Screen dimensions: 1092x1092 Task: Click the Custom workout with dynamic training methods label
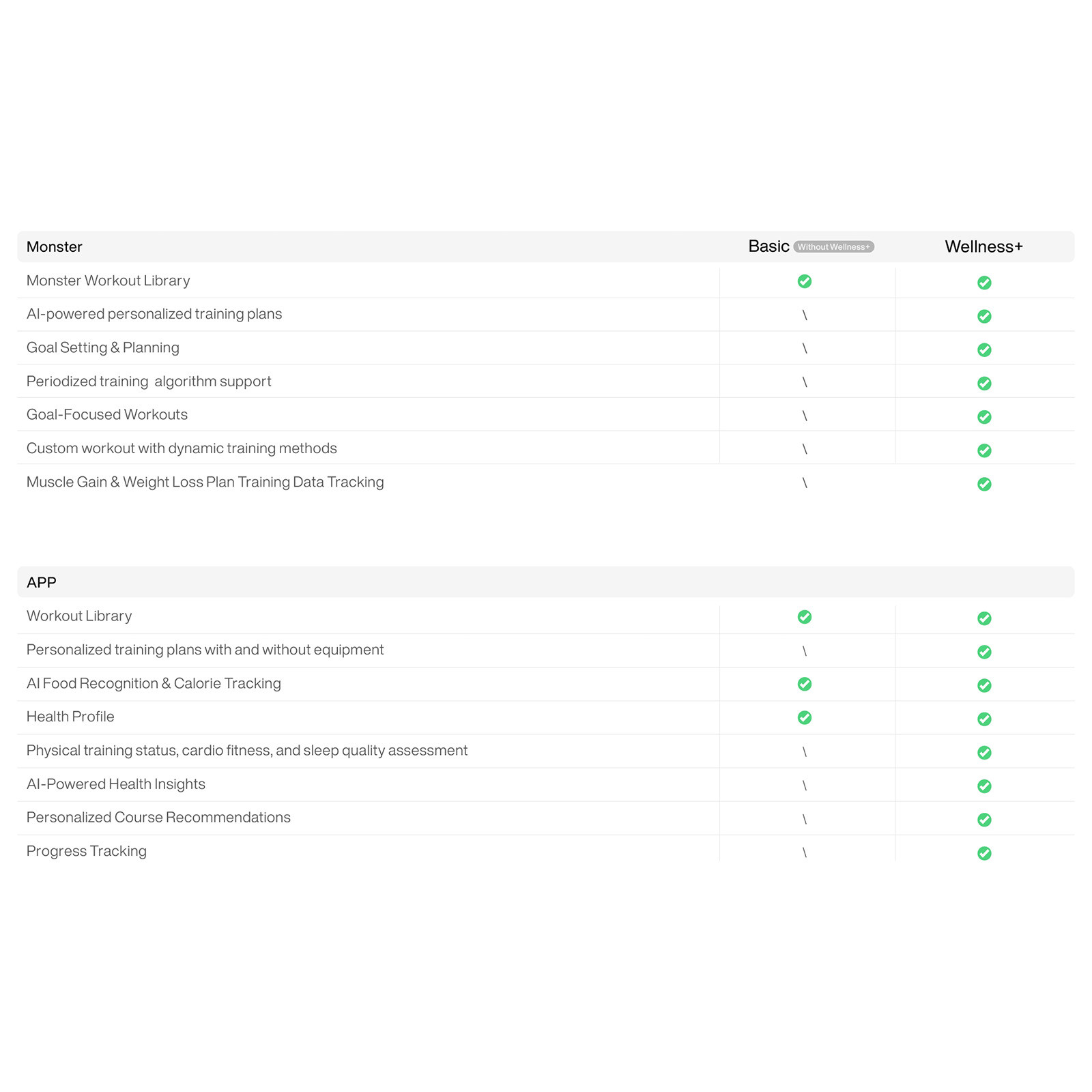point(182,448)
